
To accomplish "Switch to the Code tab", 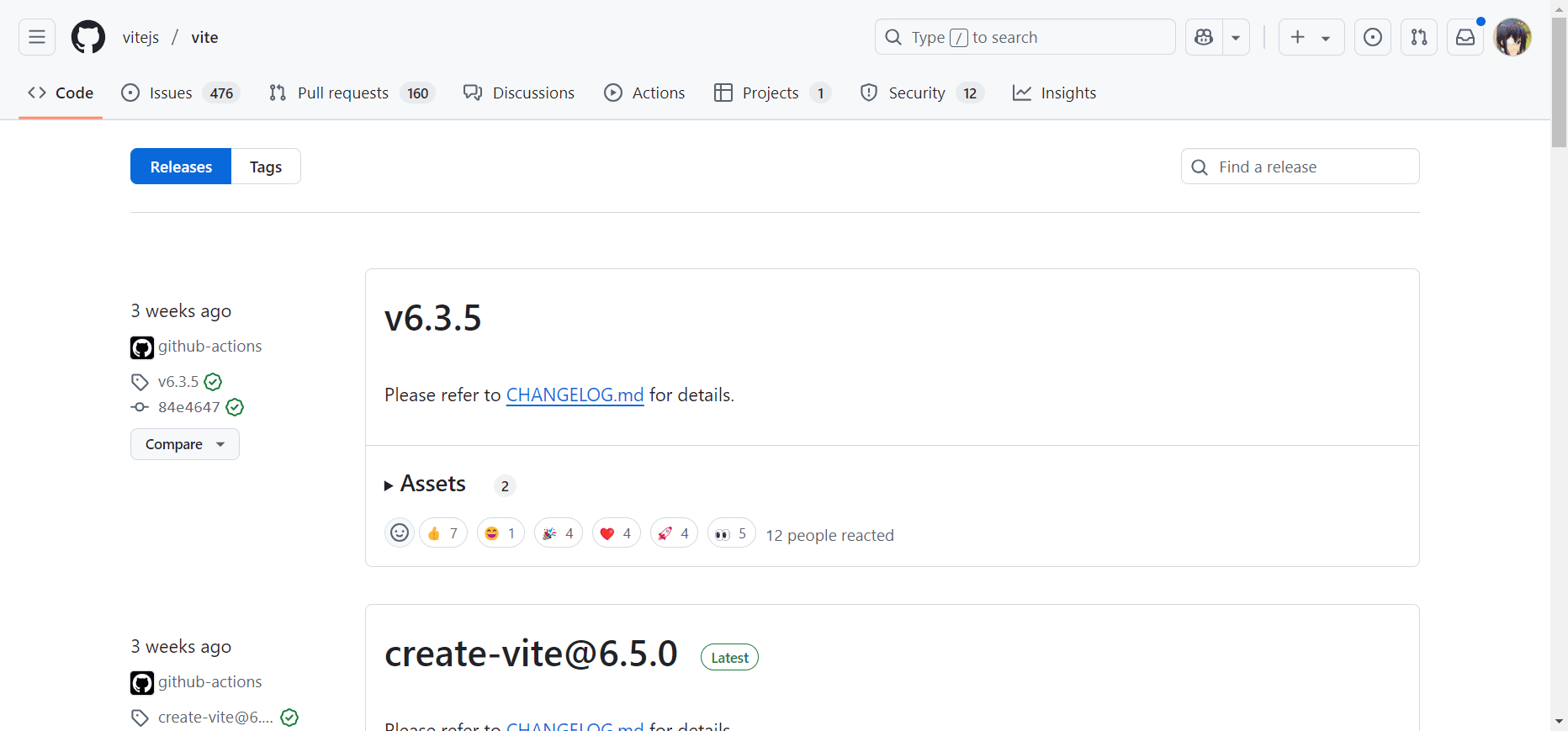I will 61,93.
